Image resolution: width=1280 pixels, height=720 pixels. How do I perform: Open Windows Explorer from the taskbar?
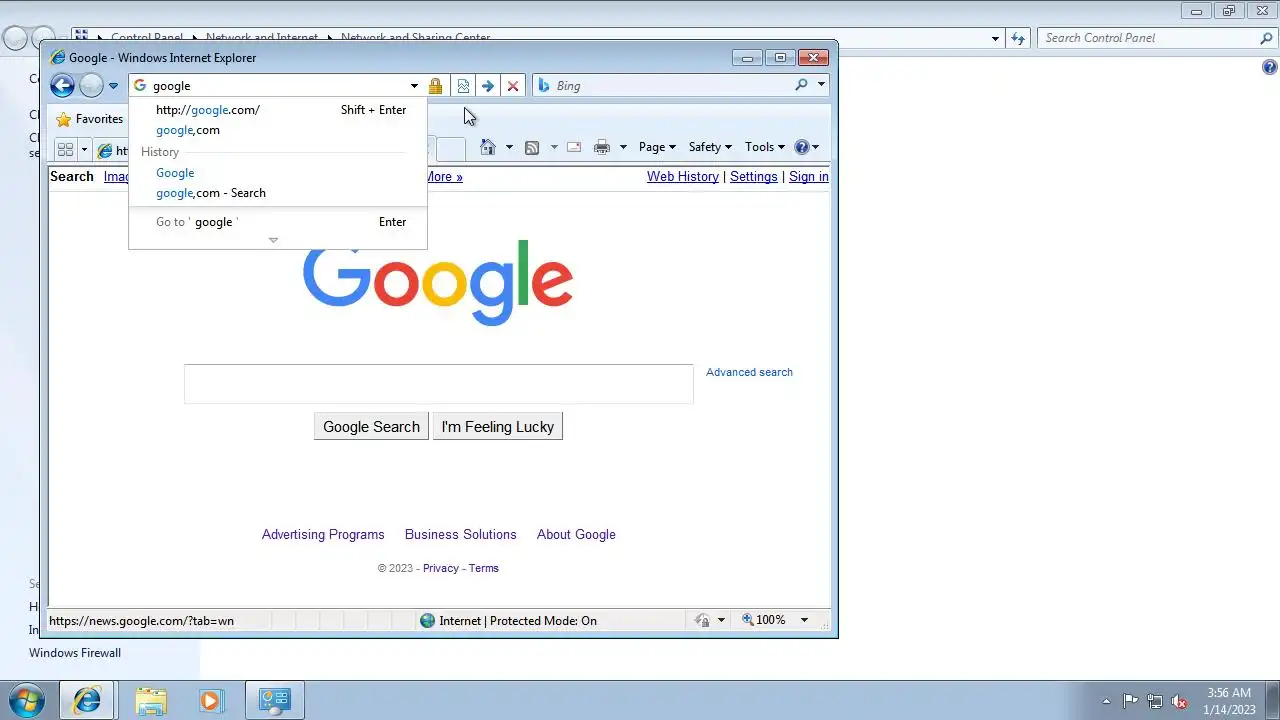point(151,700)
